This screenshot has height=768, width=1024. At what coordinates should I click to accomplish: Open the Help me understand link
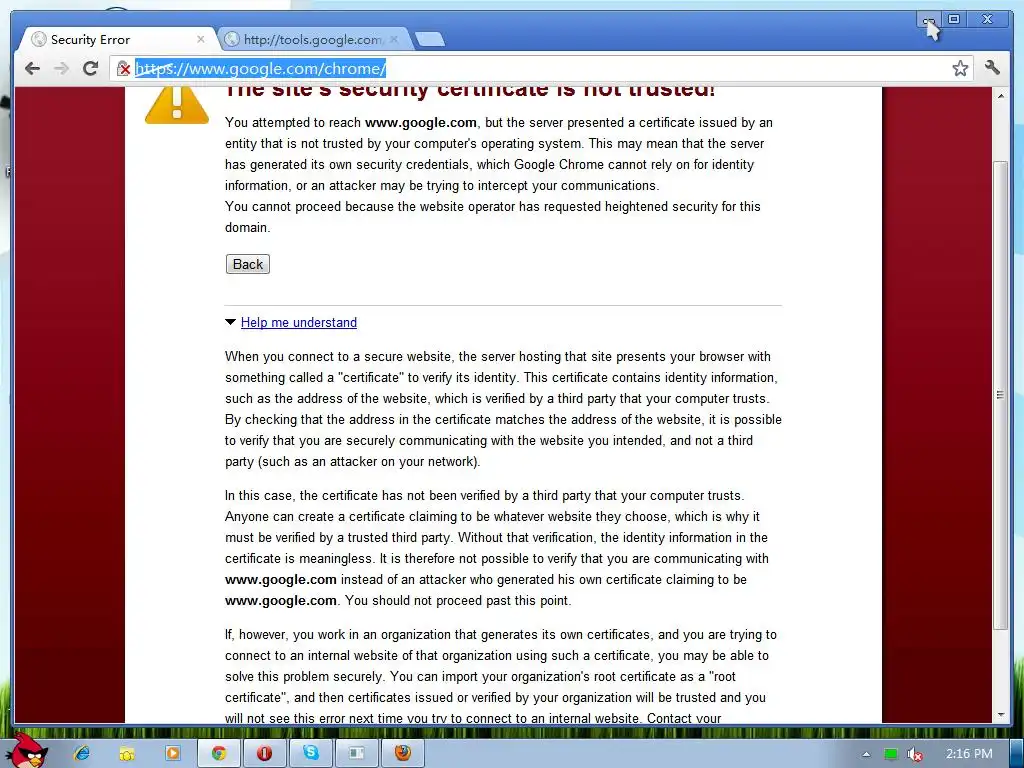[298, 322]
